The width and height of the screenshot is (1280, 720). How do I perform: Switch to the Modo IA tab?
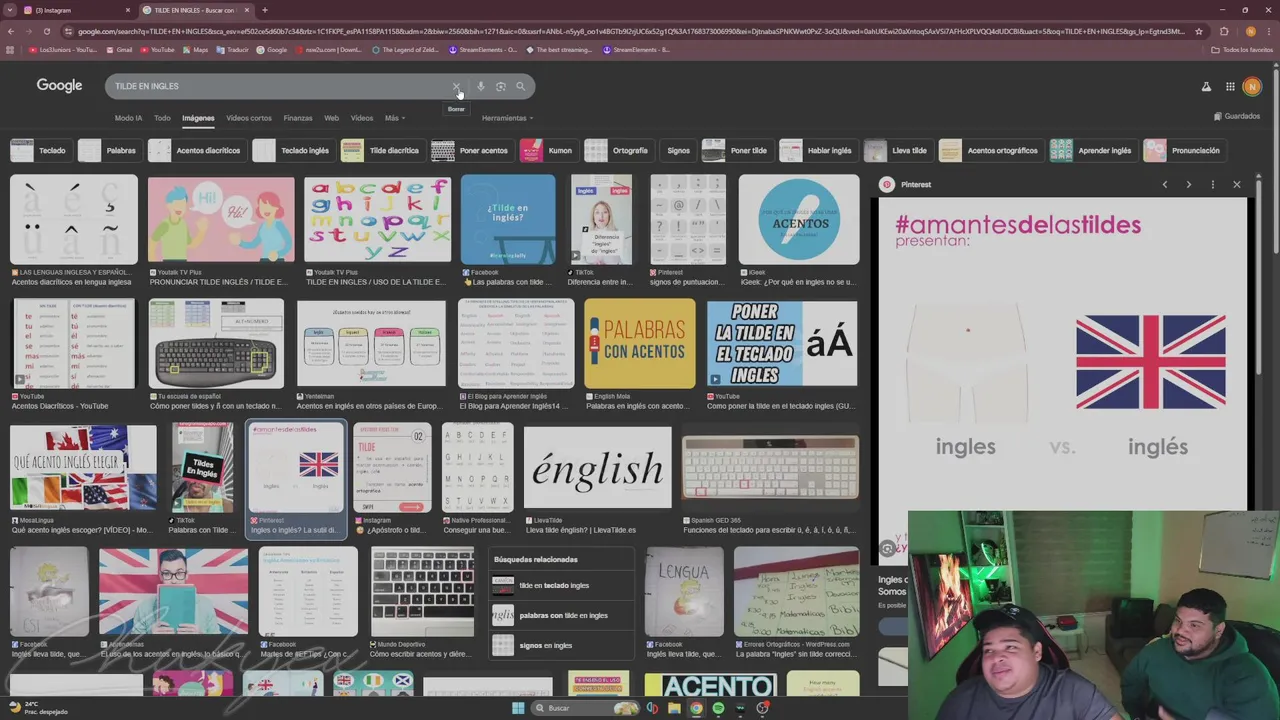[128, 118]
